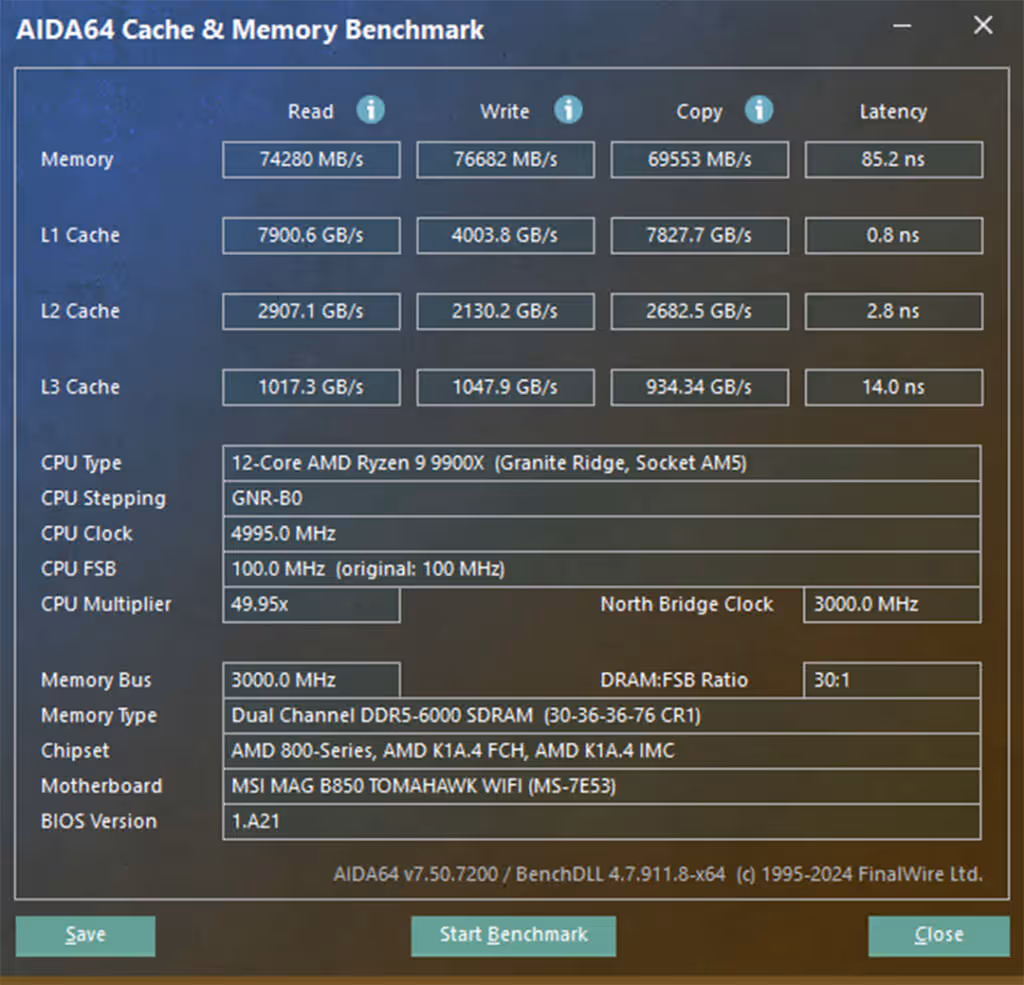The width and height of the screenshot is (1024, 985).
Task: Click the Close button at bottom right
Action: [x=938, y=935]
